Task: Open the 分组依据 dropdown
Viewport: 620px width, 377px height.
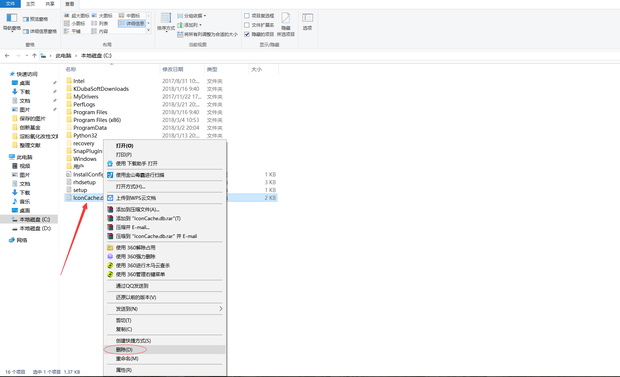Action: pyautogui.click(x=191, y=16)
